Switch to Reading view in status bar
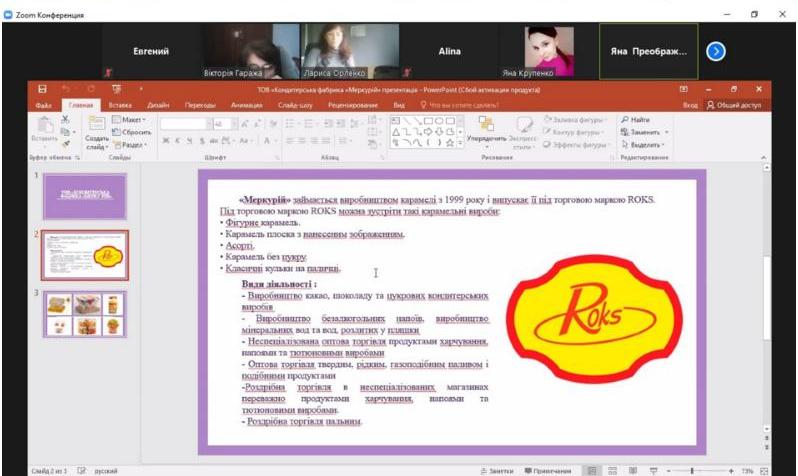Viewport: 798px width, 476px height. click(633, 471)
